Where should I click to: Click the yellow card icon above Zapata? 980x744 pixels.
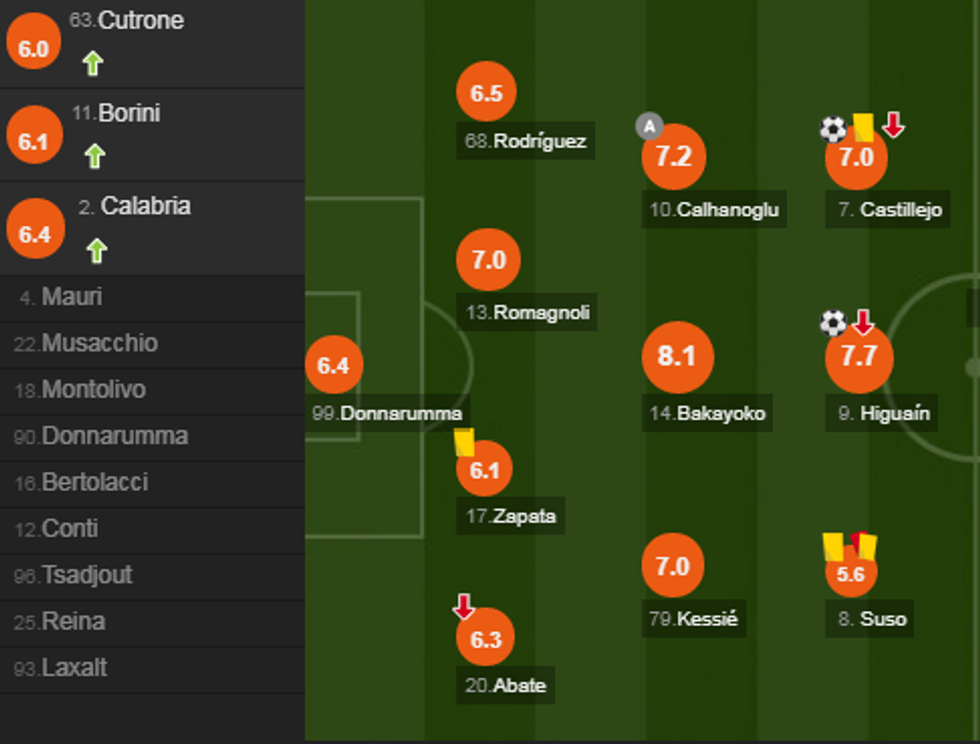coord(463,442)
